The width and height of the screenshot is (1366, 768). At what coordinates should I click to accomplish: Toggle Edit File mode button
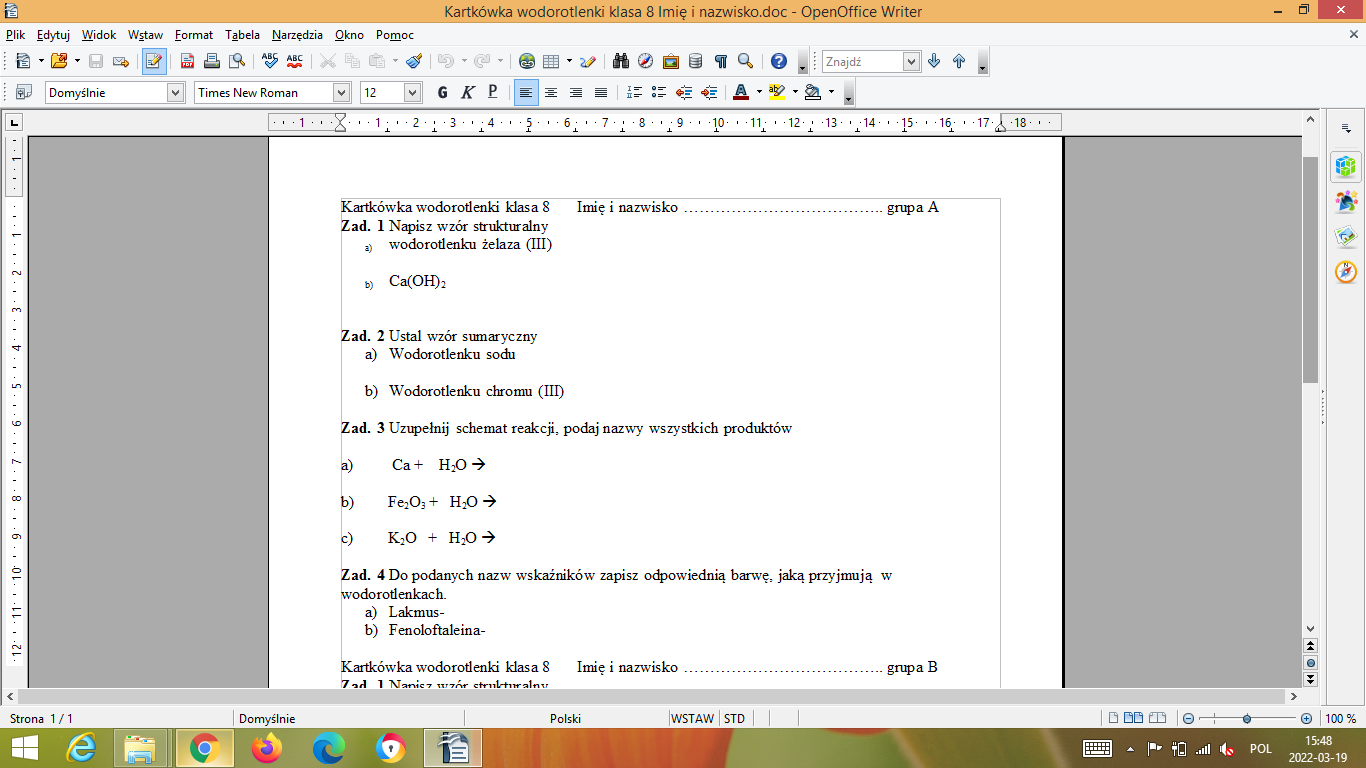coord(154,61)
